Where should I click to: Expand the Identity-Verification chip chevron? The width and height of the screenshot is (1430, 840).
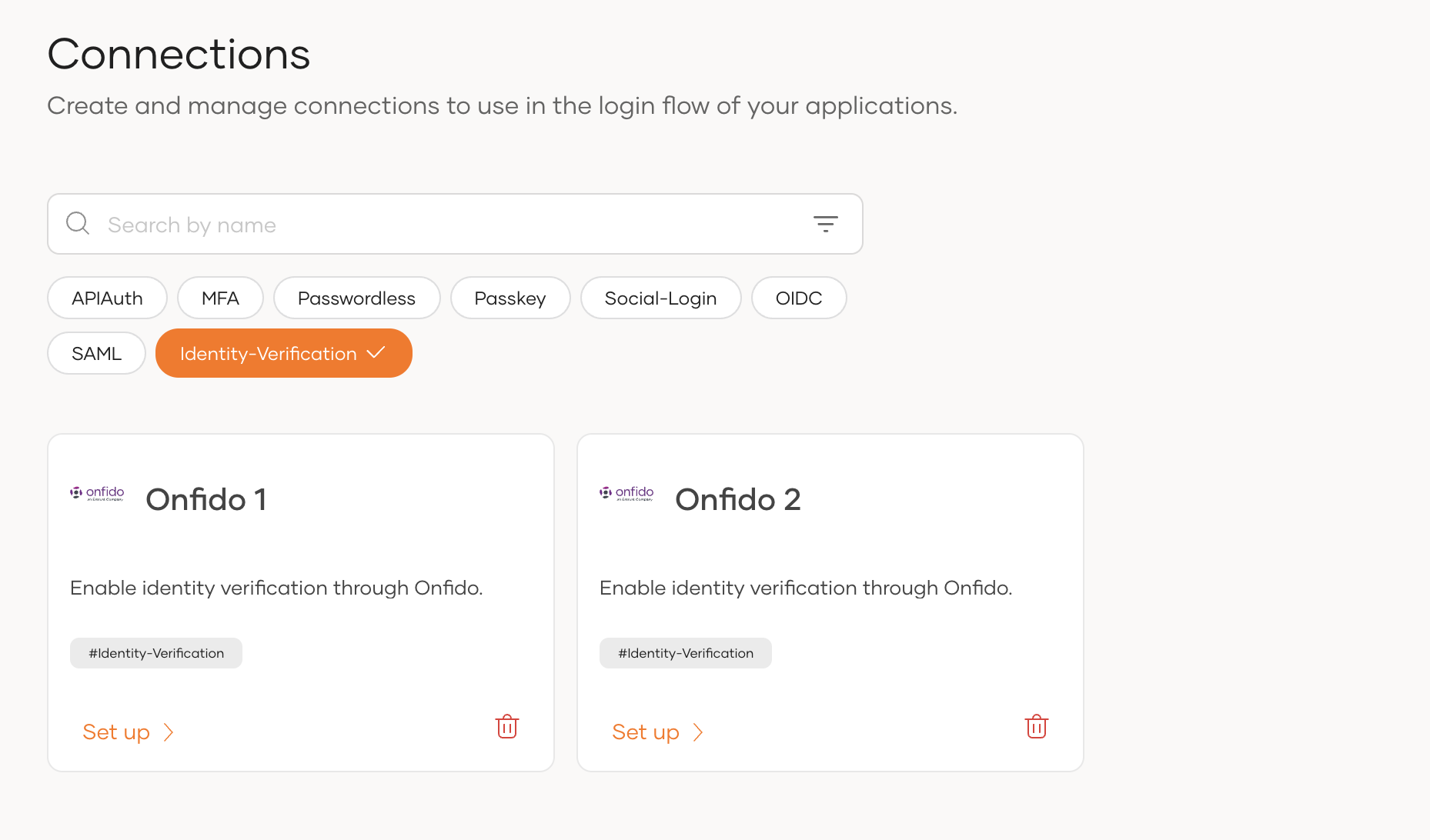[x=376, y=353]
